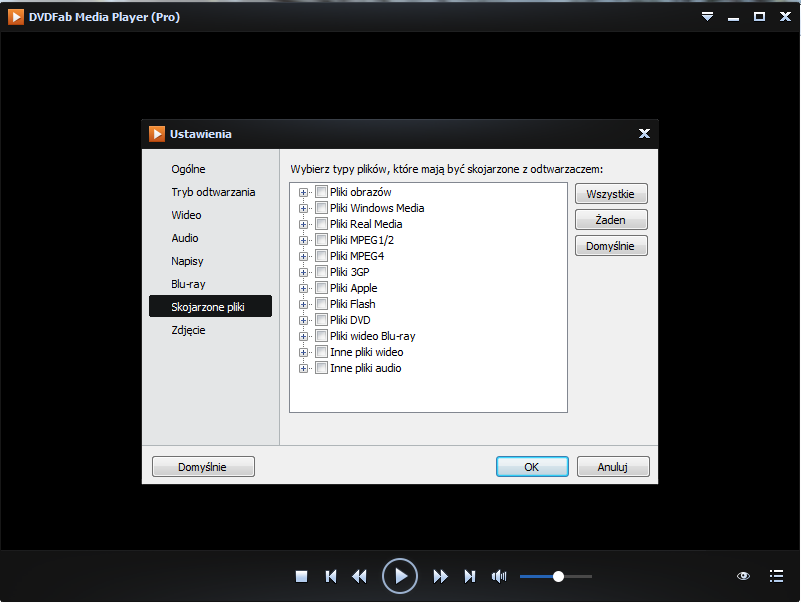
Task: Mute the volume speaker icon
Action: point(499,576)
